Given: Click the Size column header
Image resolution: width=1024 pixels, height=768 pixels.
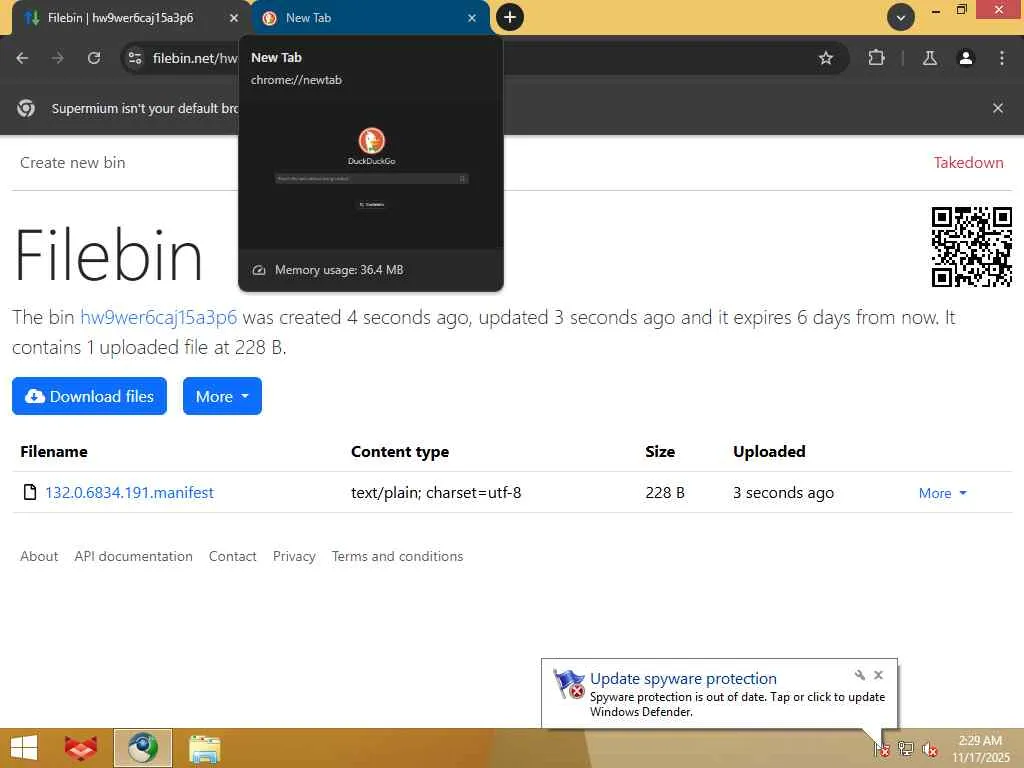Looking at the screenshot, I should coord(660,451).
